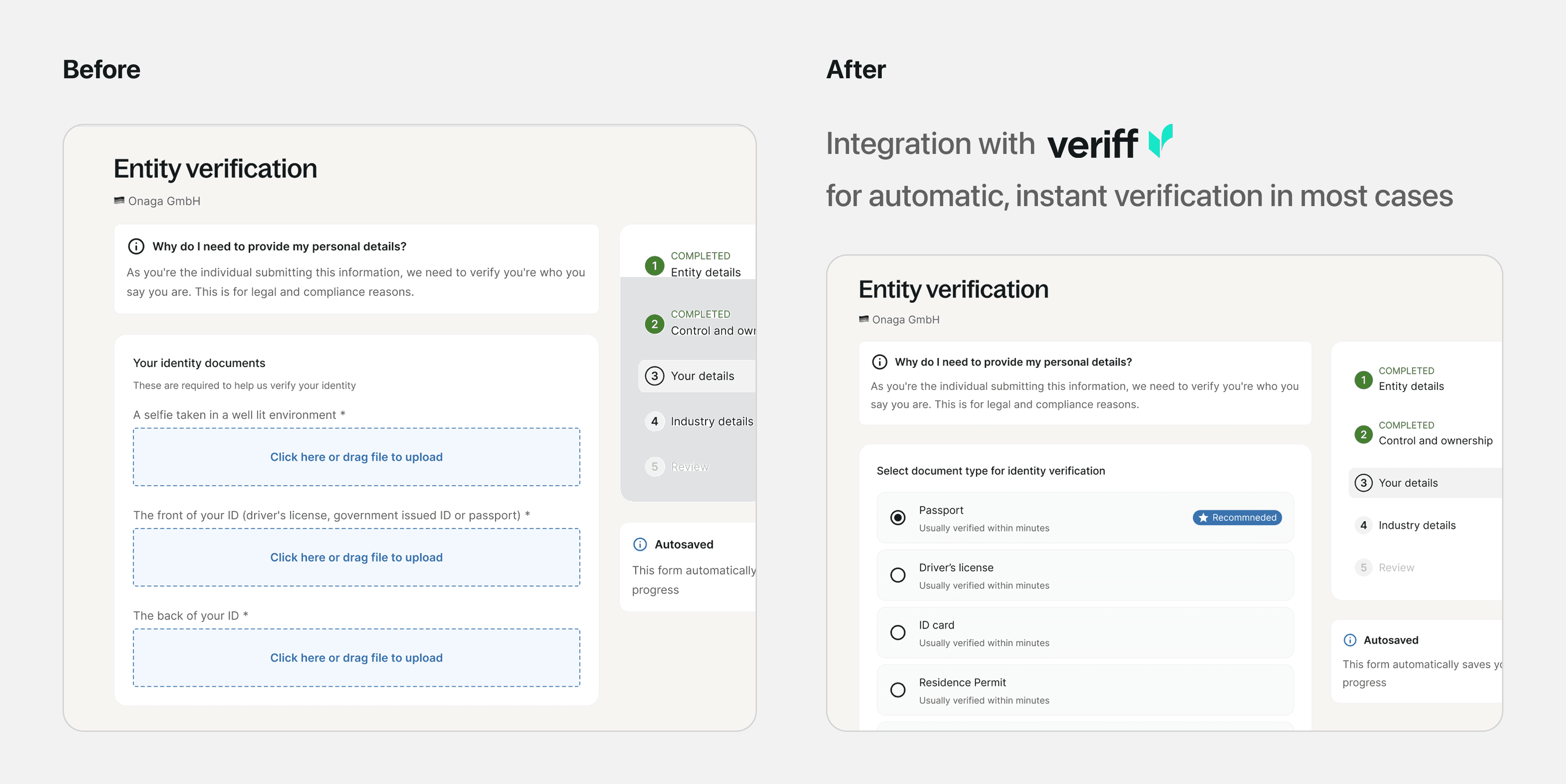
Task: Click "for automatic, instant verification in most cases" tagline
Action: 1139,196
